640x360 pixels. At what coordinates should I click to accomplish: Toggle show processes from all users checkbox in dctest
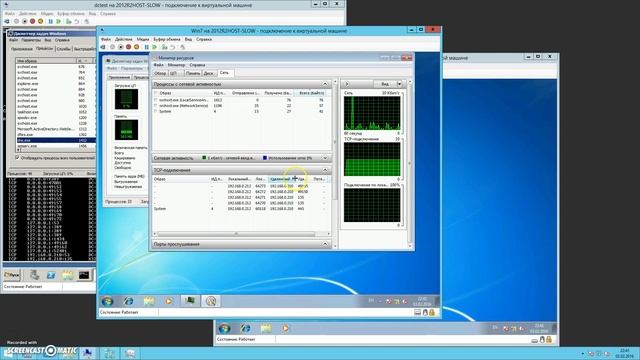click(18, 158)
